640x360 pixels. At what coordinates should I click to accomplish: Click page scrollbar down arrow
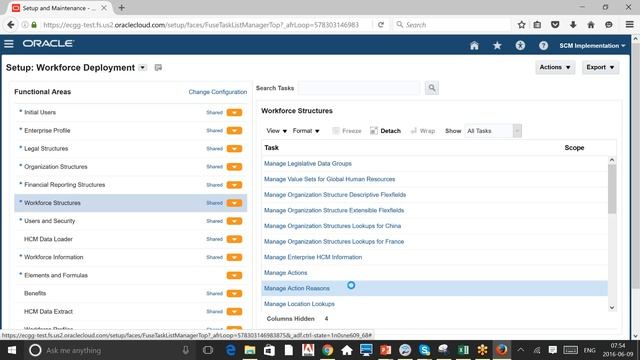(636, 336)
